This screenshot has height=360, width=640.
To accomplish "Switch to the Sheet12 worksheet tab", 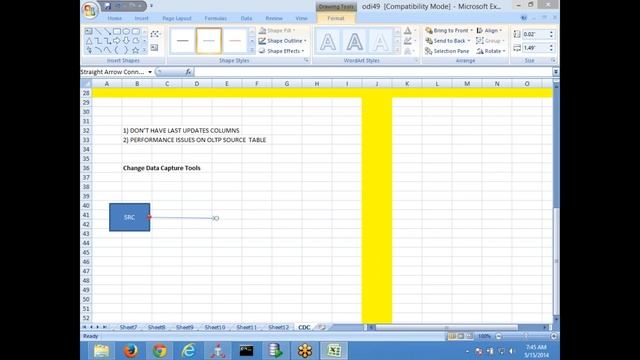I will point(279,327).
